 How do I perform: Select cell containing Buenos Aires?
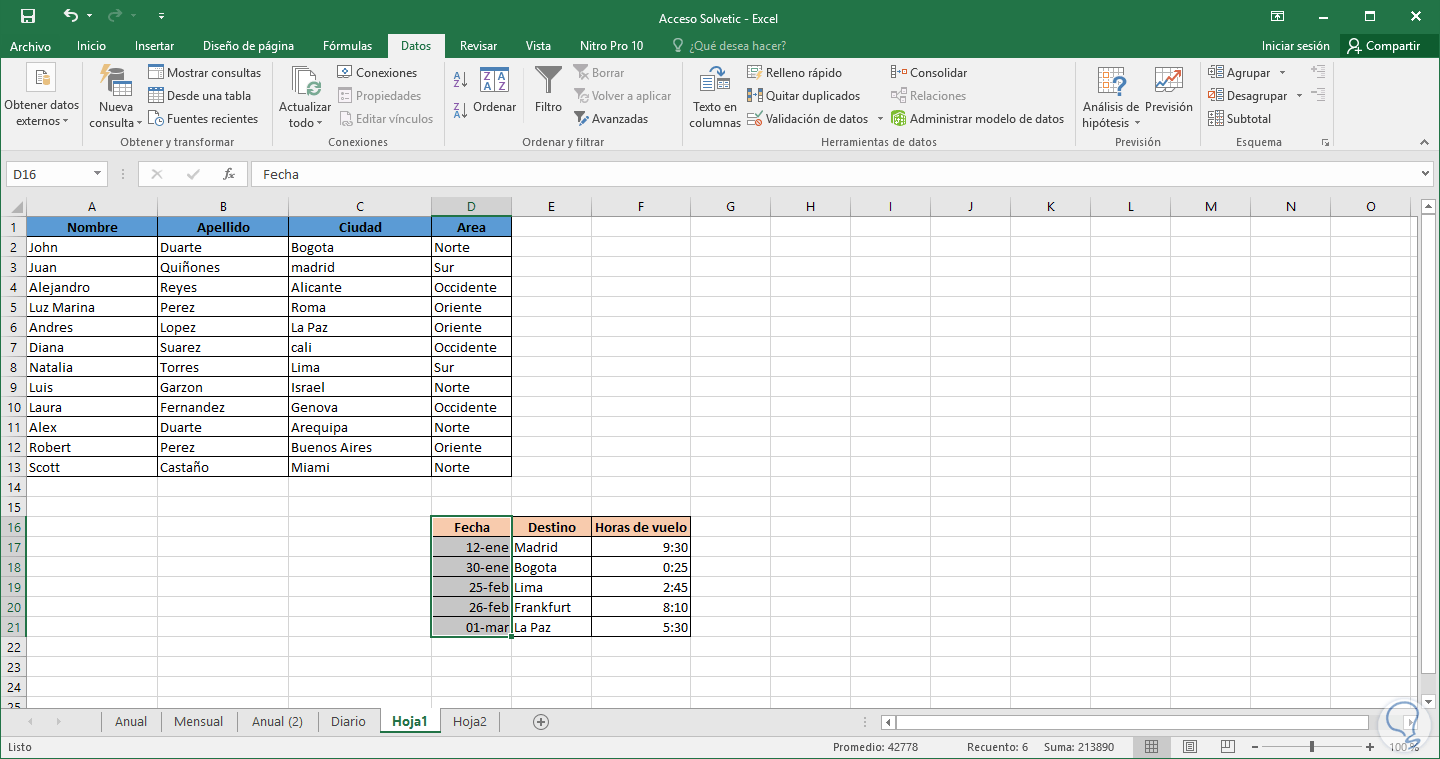[360, 447]
